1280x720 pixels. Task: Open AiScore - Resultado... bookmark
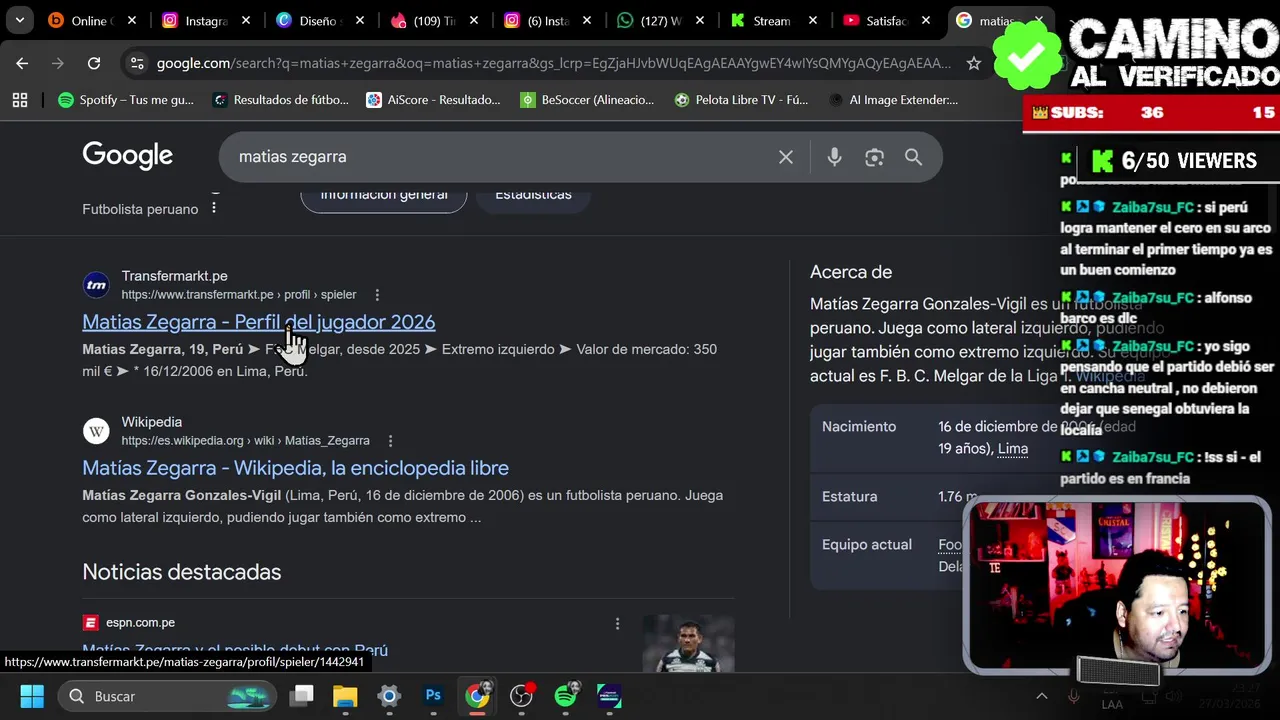point(433,100)
